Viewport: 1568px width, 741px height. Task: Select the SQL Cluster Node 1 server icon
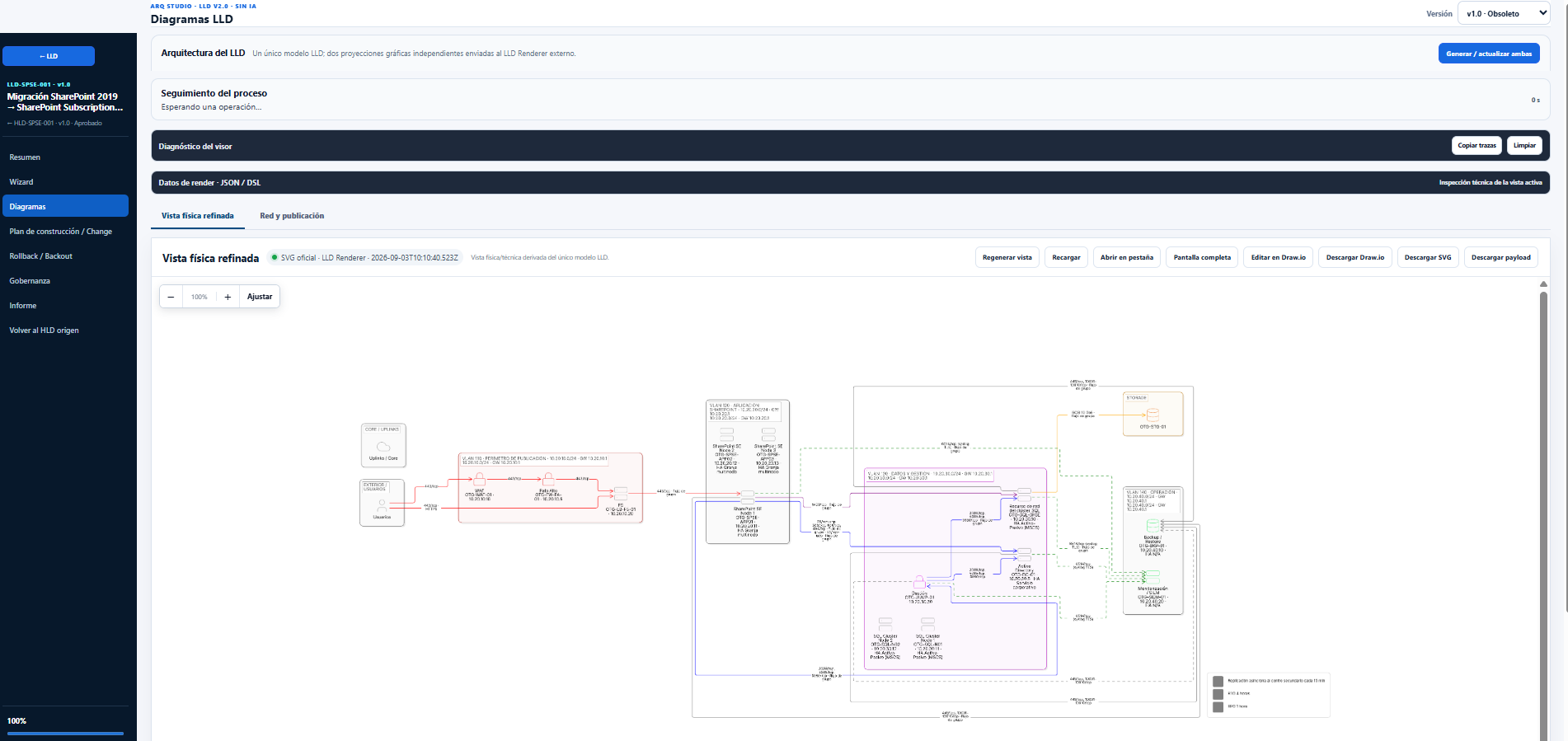[x=927, y=624]
